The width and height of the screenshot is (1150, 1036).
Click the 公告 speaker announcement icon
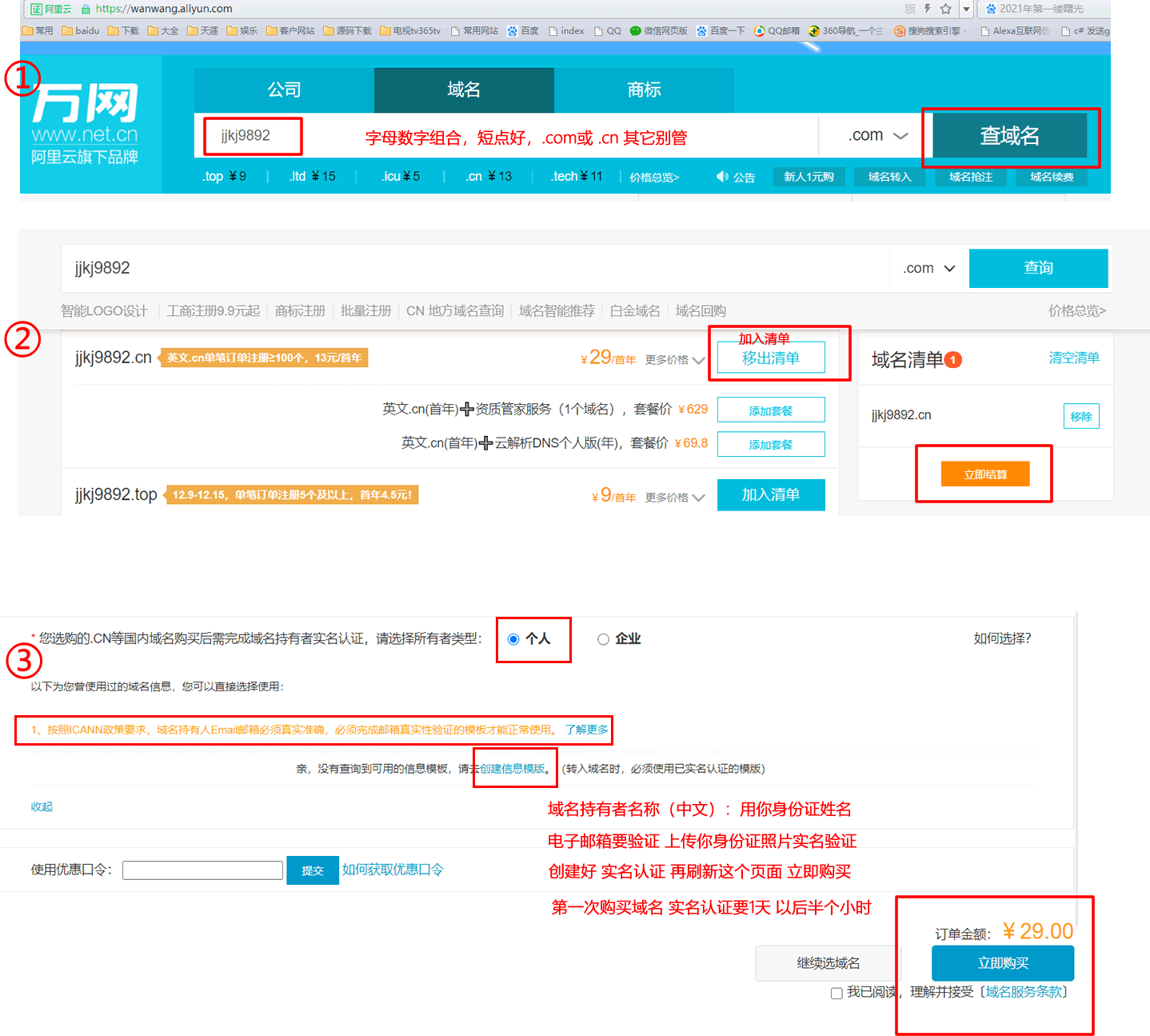point(722,177)
